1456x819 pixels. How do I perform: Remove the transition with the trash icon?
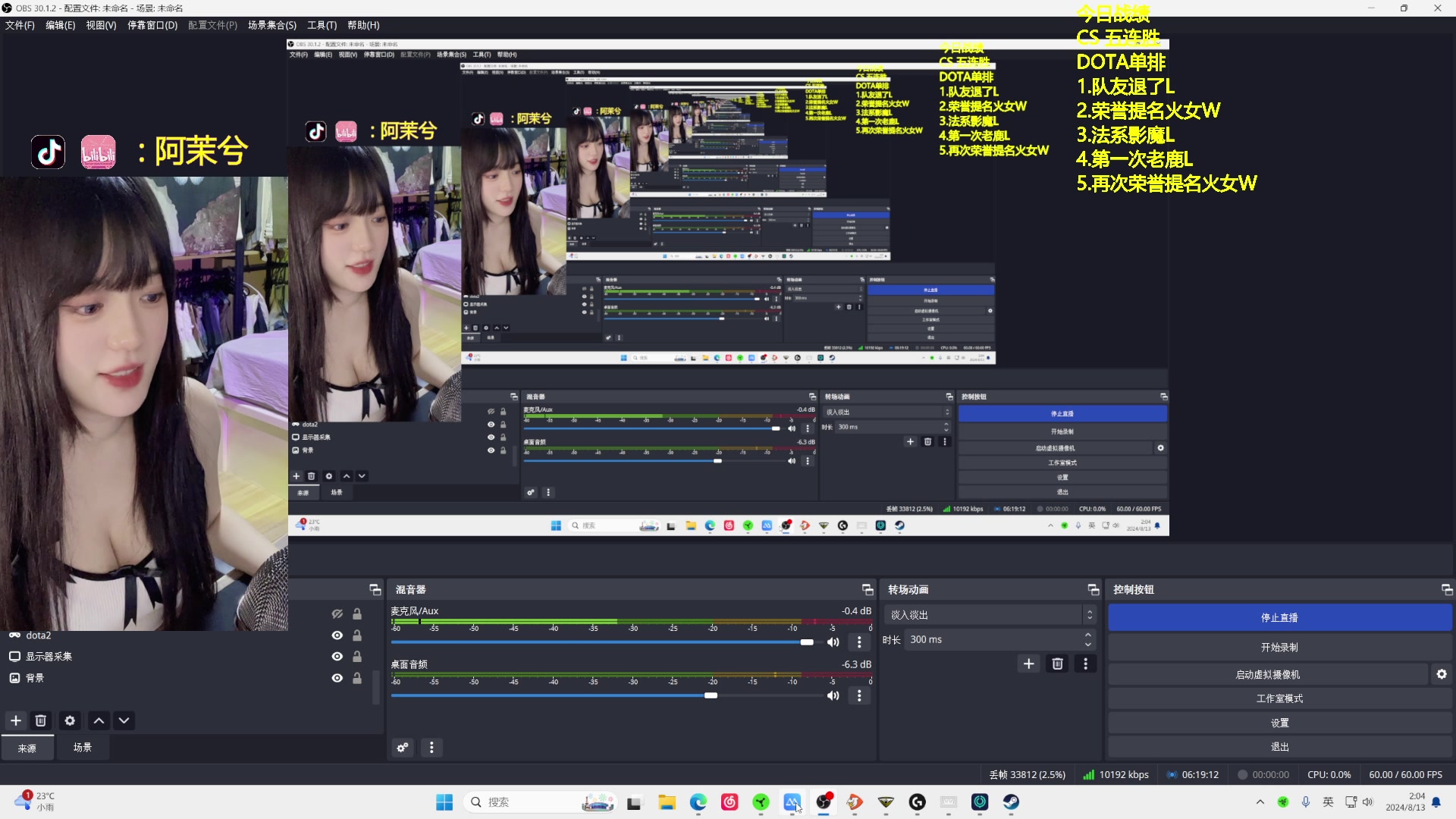click(1057, 664)
